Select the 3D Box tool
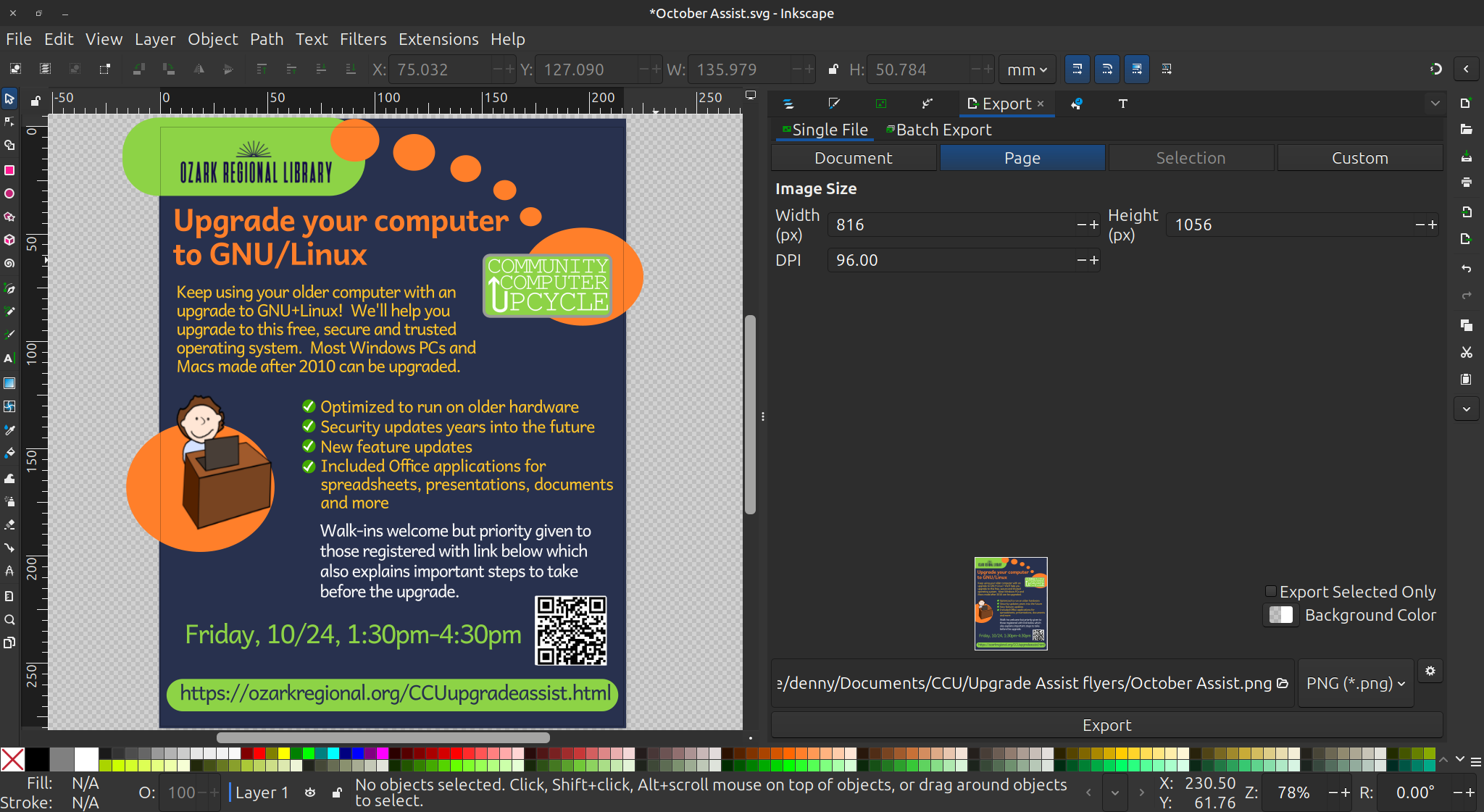 point(9,240)
